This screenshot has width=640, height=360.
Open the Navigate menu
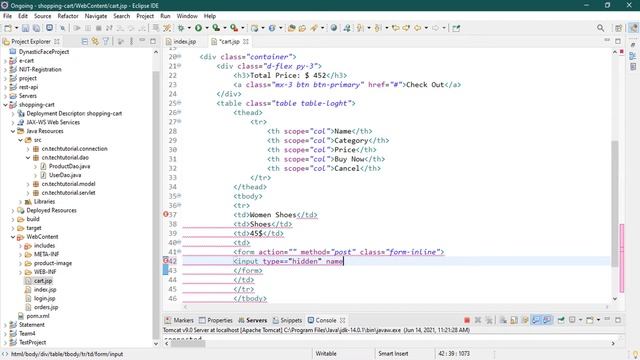[x=96, y=16]
